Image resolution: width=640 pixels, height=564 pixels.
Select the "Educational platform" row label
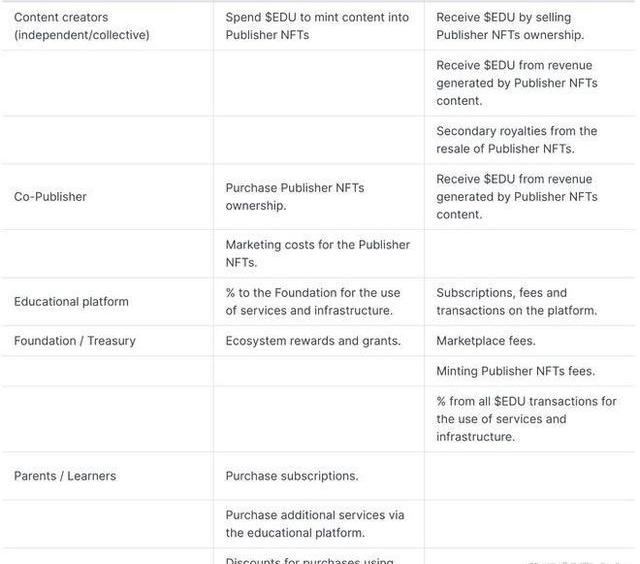[71, 302]
